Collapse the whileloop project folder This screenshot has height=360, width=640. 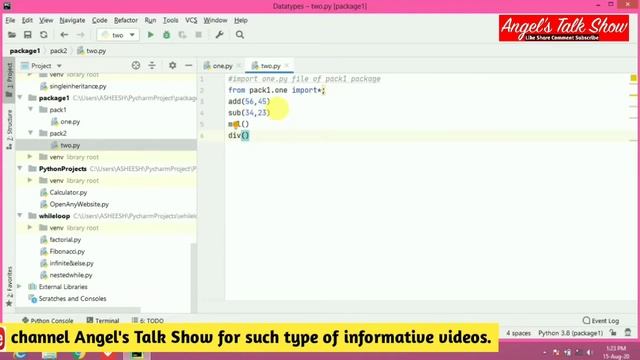coord(20,216)
